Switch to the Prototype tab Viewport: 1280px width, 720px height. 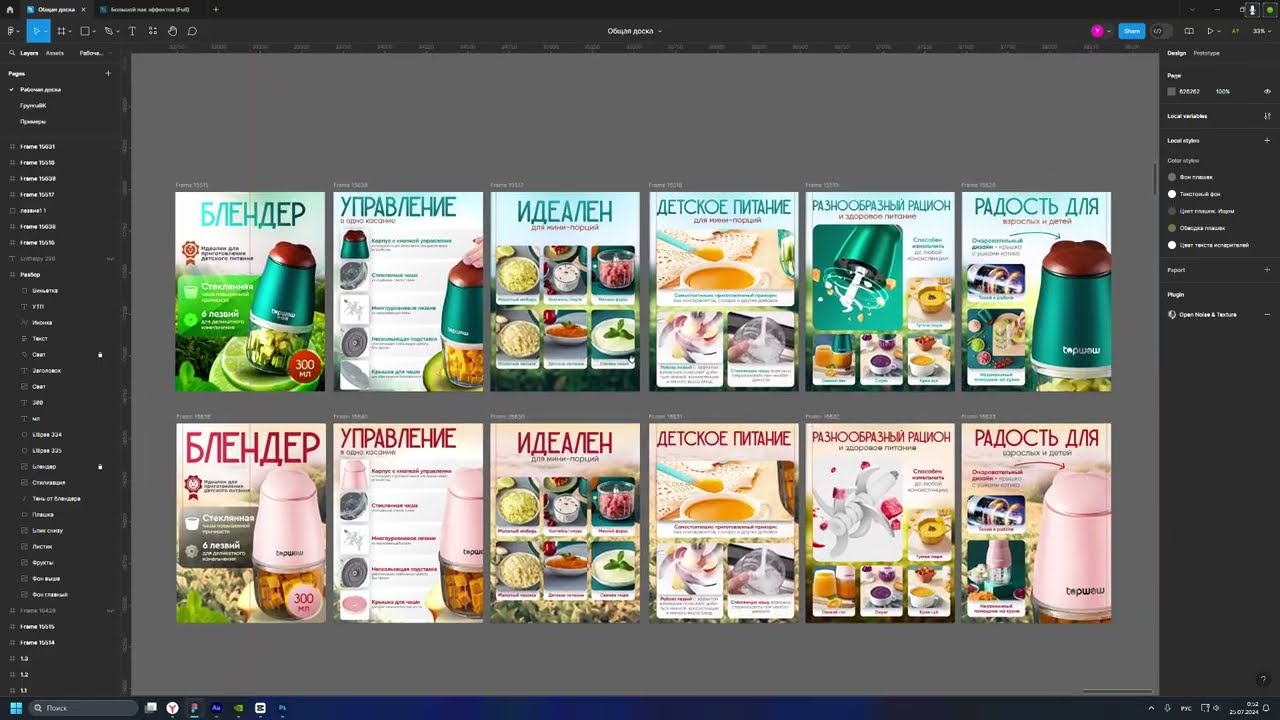click(x=1206, y=53)
